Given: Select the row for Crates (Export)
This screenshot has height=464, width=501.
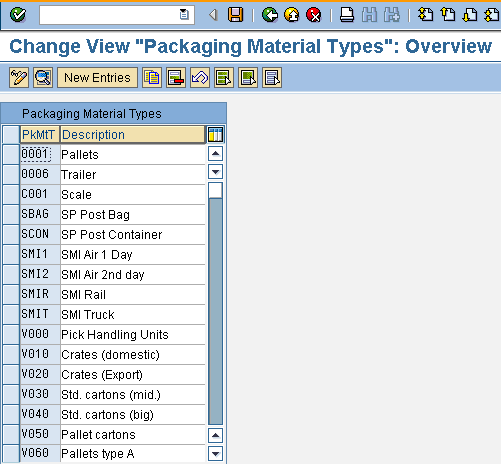Looking at the screenshot, I should 11,374.
